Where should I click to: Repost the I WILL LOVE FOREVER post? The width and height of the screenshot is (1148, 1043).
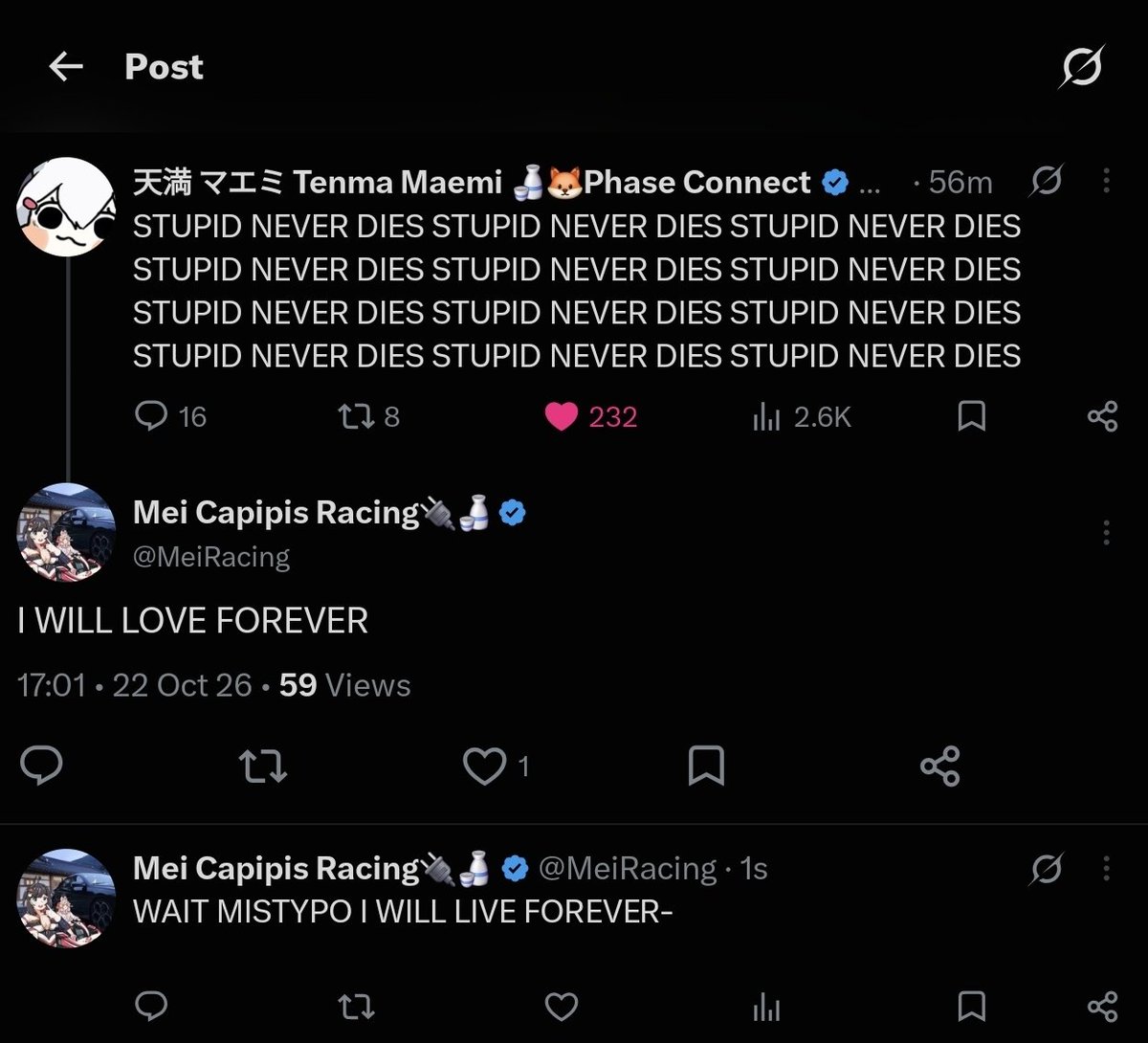pos(263,766)
